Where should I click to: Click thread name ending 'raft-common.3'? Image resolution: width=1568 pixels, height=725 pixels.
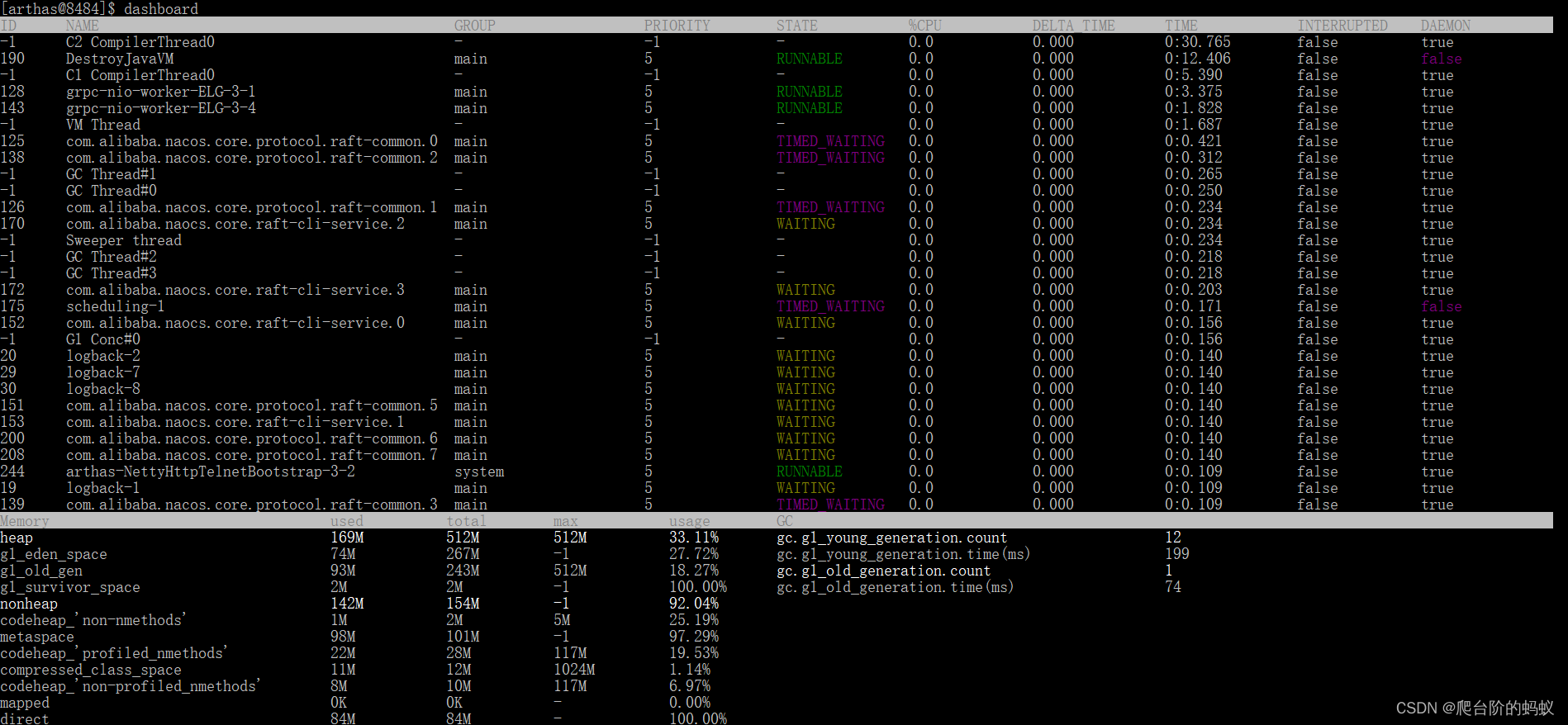tap(252, 505)
